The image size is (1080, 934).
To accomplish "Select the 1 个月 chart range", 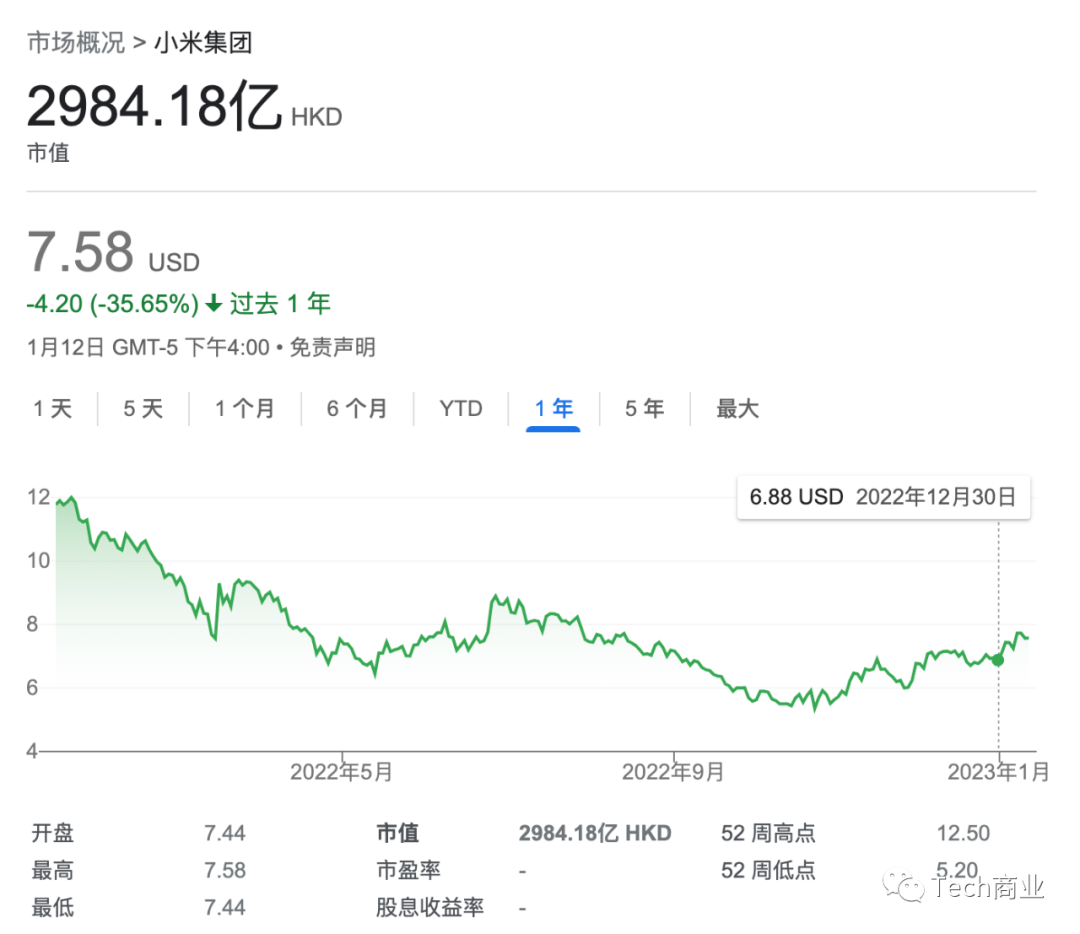I will coord(244,408).
